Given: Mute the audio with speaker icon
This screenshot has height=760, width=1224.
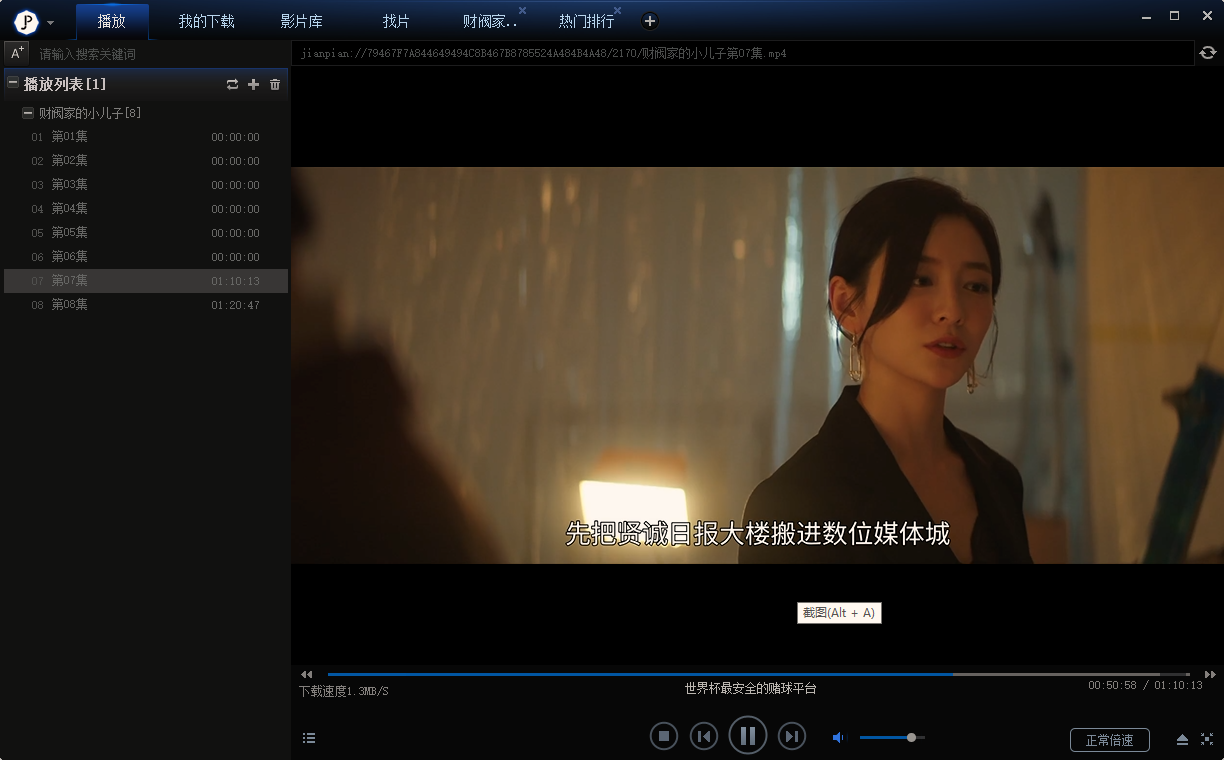Looking at the screenshot, I should point(838,738).
